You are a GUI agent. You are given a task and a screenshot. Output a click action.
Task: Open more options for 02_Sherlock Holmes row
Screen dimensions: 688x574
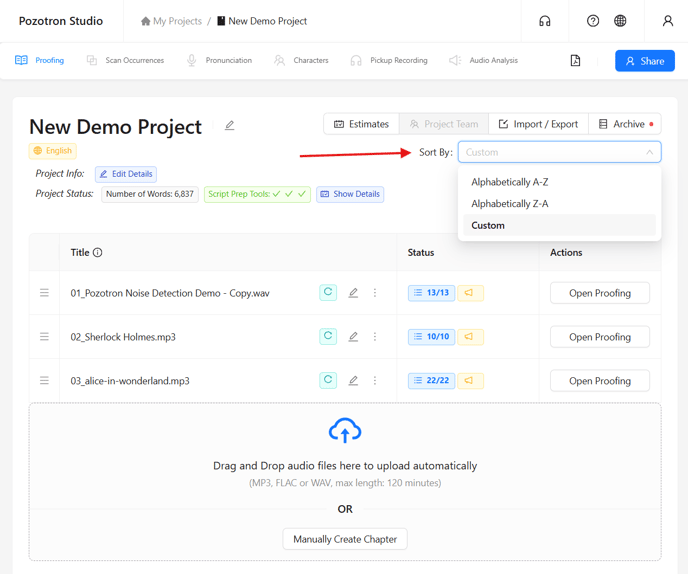(375, 337)
